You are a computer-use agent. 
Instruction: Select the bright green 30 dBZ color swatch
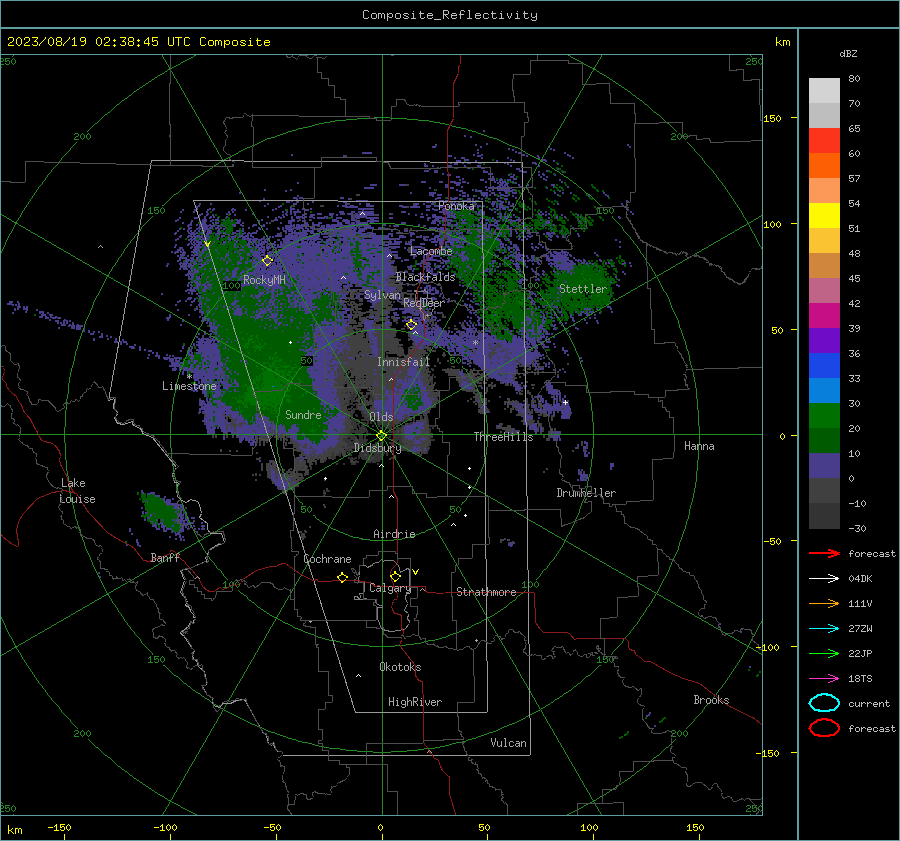[x=824, y=416]
